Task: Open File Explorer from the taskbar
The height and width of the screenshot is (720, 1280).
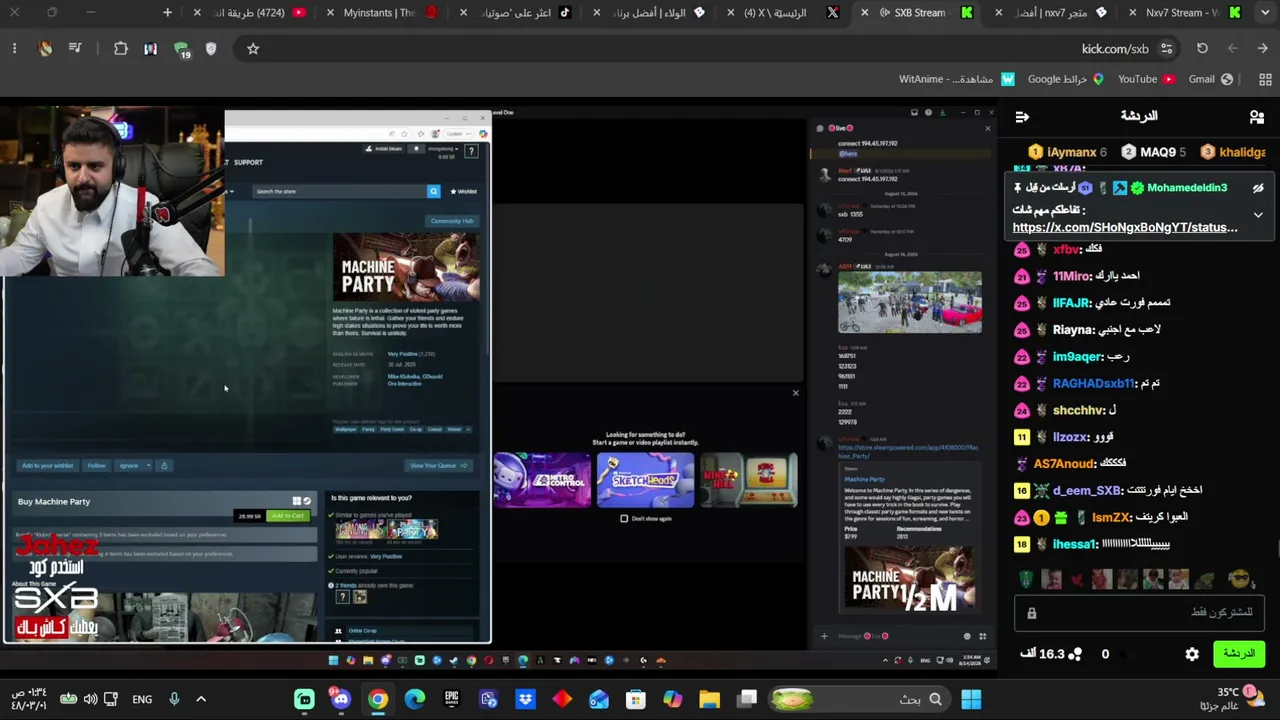Action: (710, 699)
